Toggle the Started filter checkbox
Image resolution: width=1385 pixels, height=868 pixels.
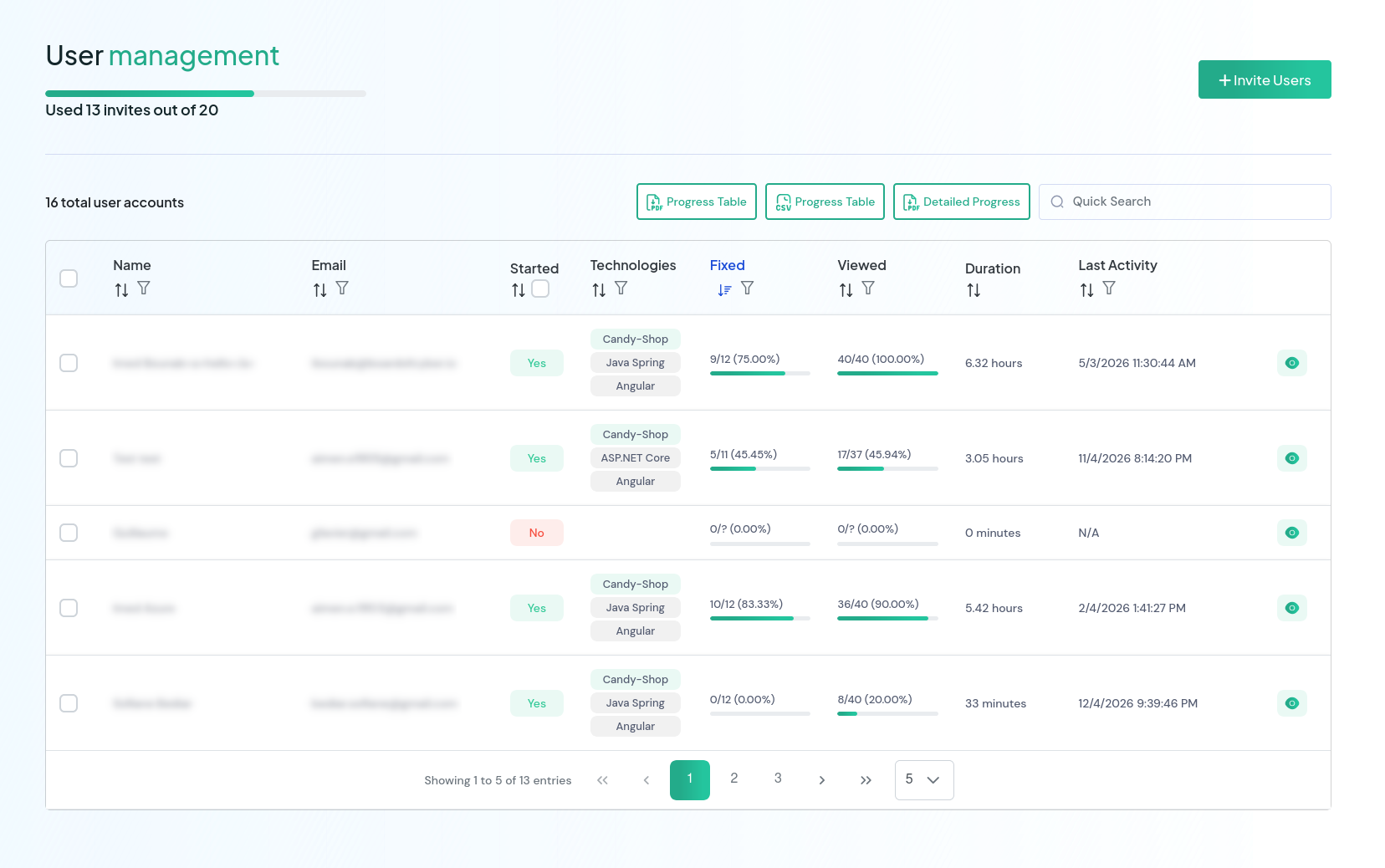click(x=540, y=288)
